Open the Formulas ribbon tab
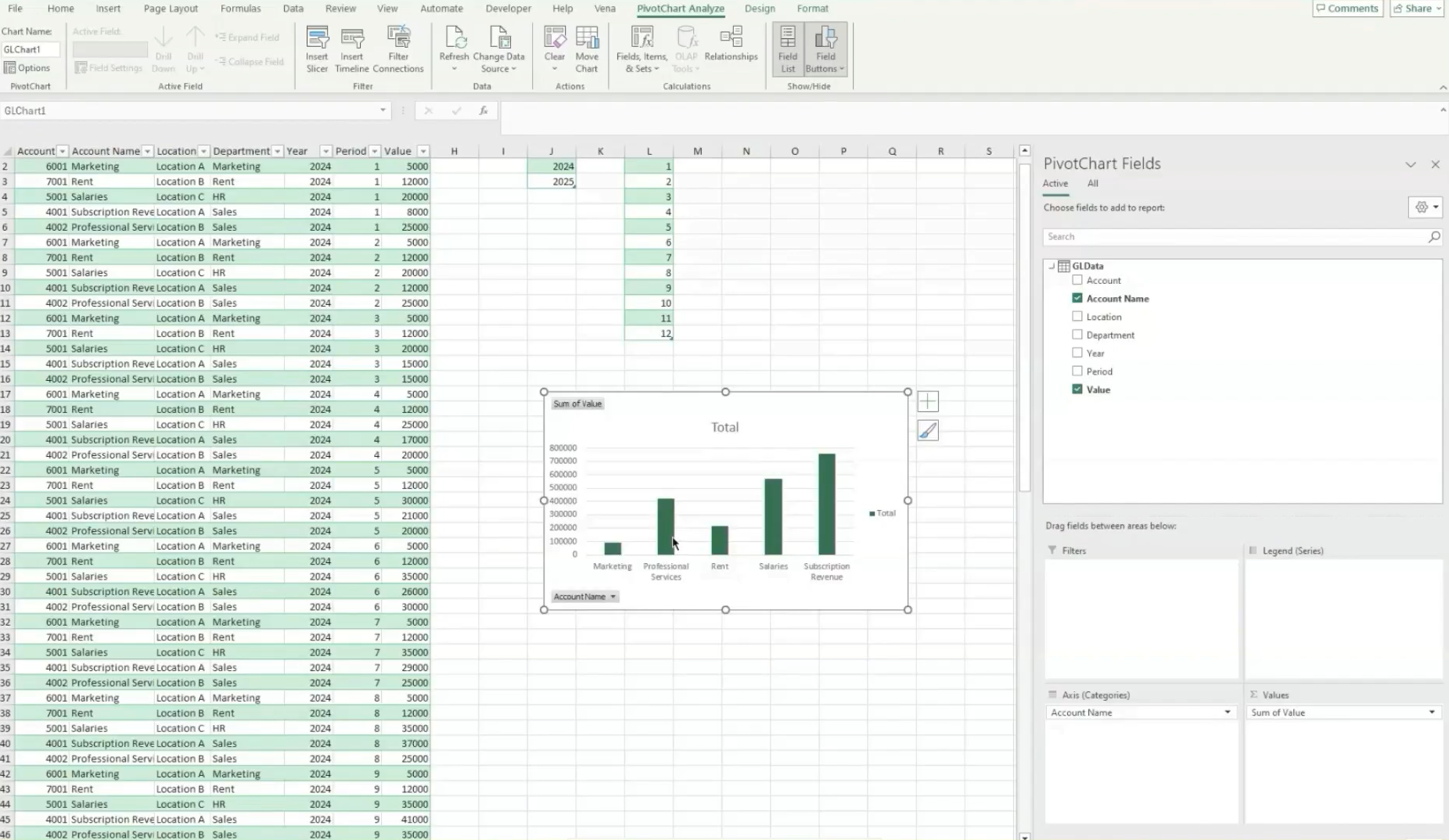 pos(241,9)
